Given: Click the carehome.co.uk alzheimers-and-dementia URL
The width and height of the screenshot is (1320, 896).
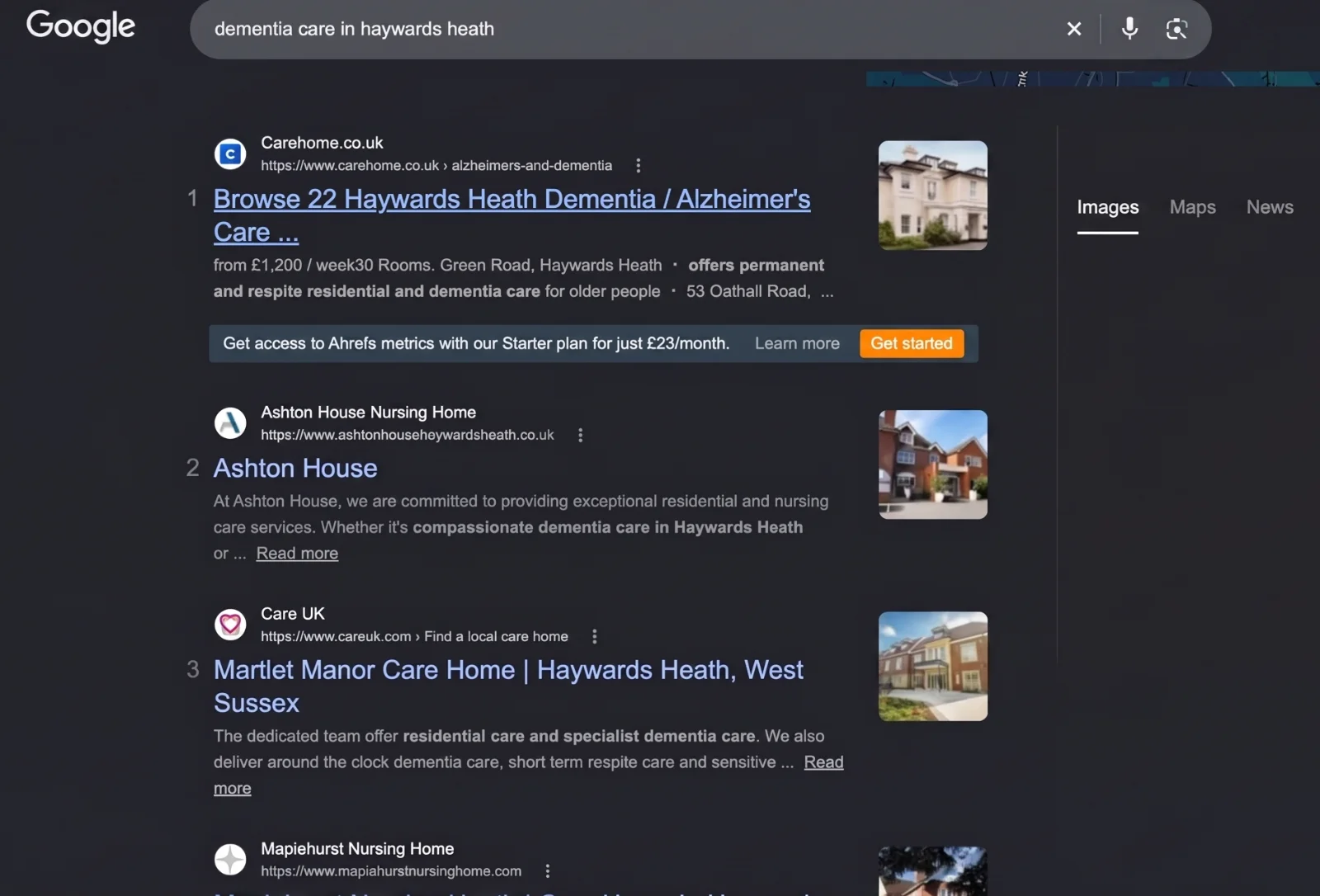Looking at the screenshot, I should click(x=436, y=166).
